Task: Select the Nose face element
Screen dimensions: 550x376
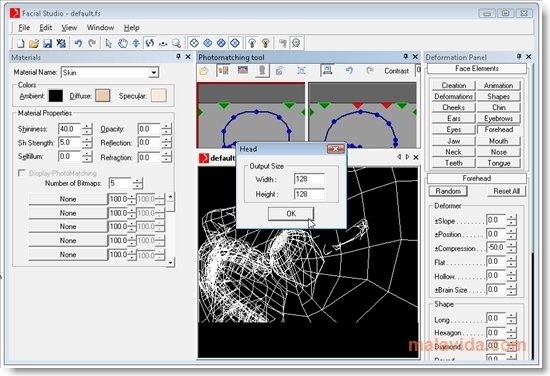Action: (x=498, y=152)
